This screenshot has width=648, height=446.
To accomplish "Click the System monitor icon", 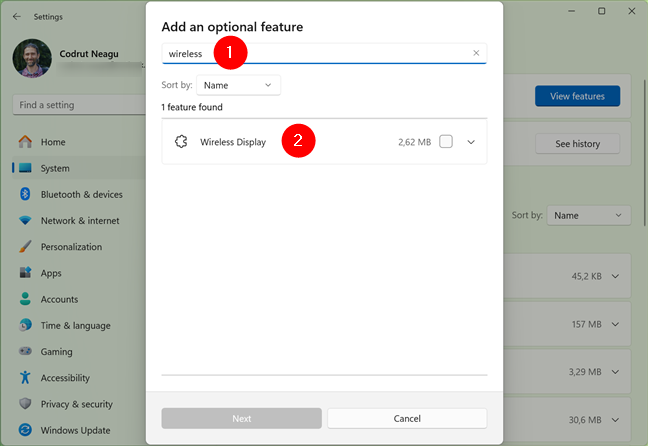I will [x=25, y=168].
